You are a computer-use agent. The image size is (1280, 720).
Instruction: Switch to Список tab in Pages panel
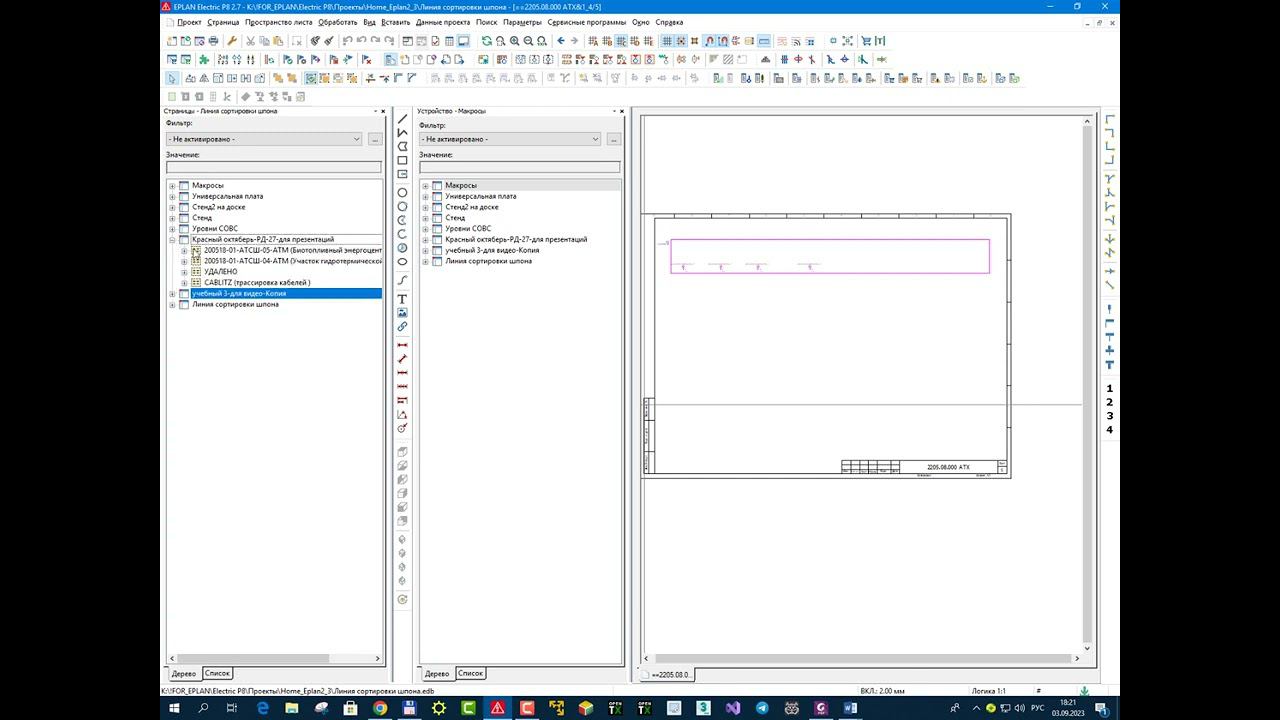217,673
